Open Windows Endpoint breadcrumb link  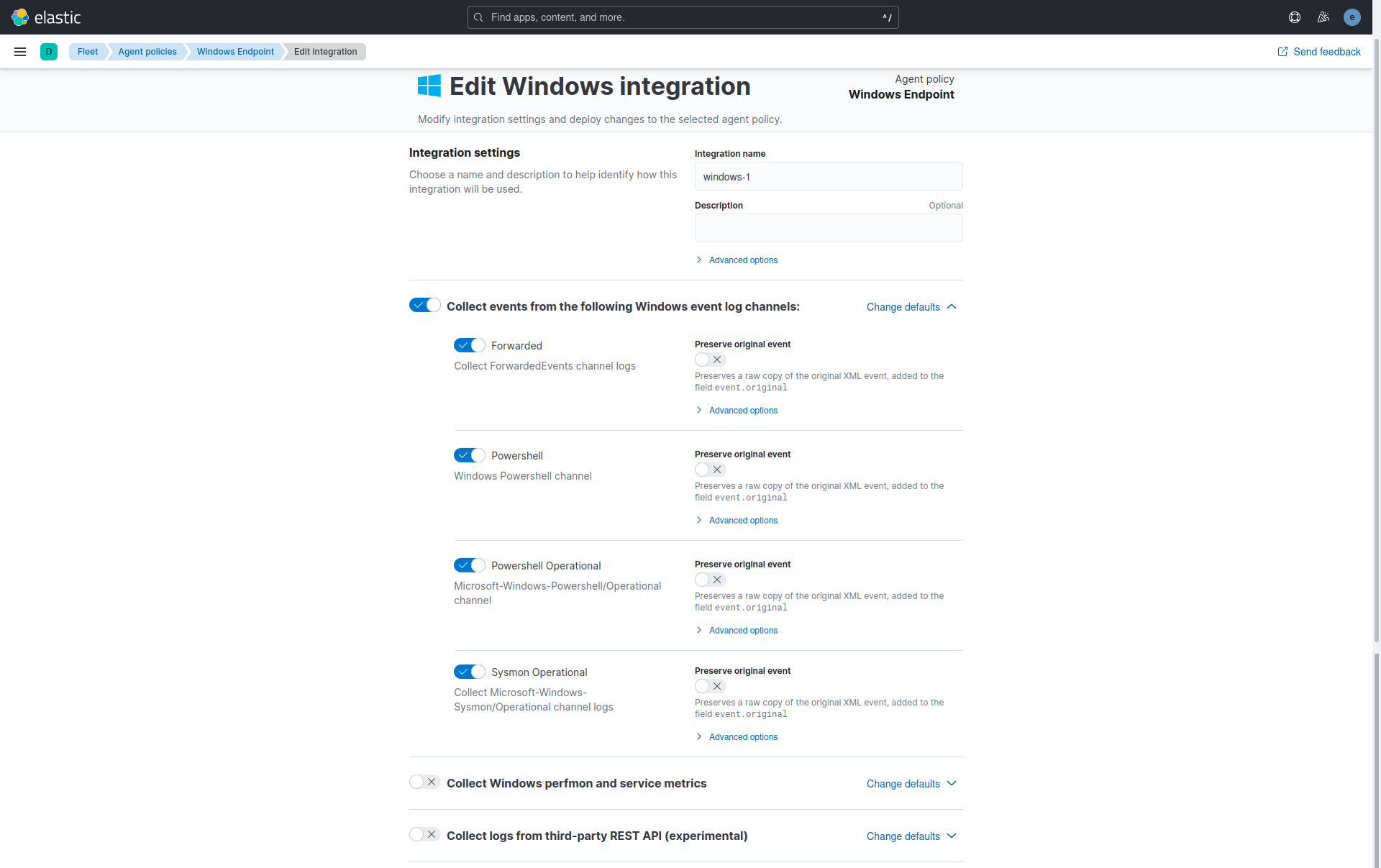(x=235, y=52)
